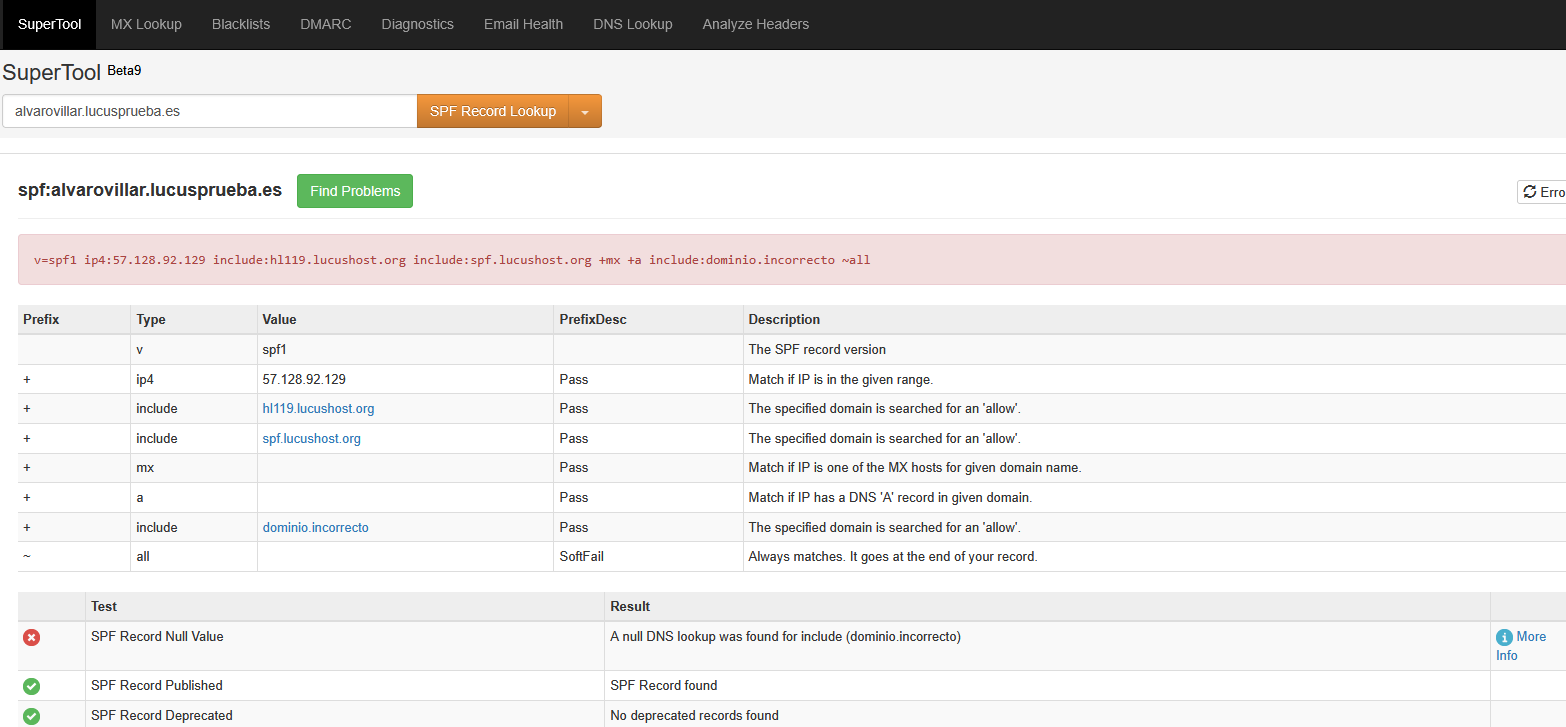Open the hl119.lucushost.org link
This screenshot has height=727, width=1566.
318,409
